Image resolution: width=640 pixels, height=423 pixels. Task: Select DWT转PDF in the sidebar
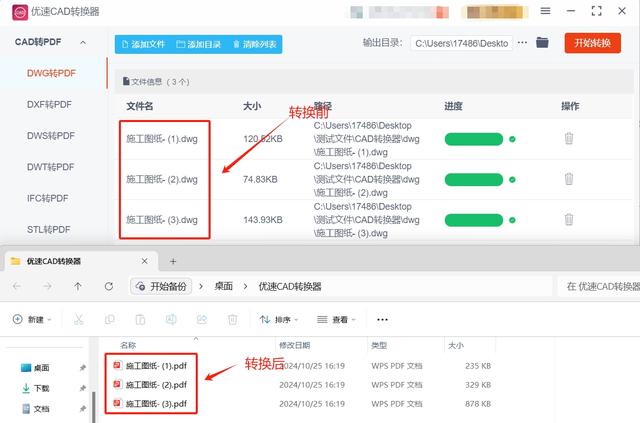[51, 167]
